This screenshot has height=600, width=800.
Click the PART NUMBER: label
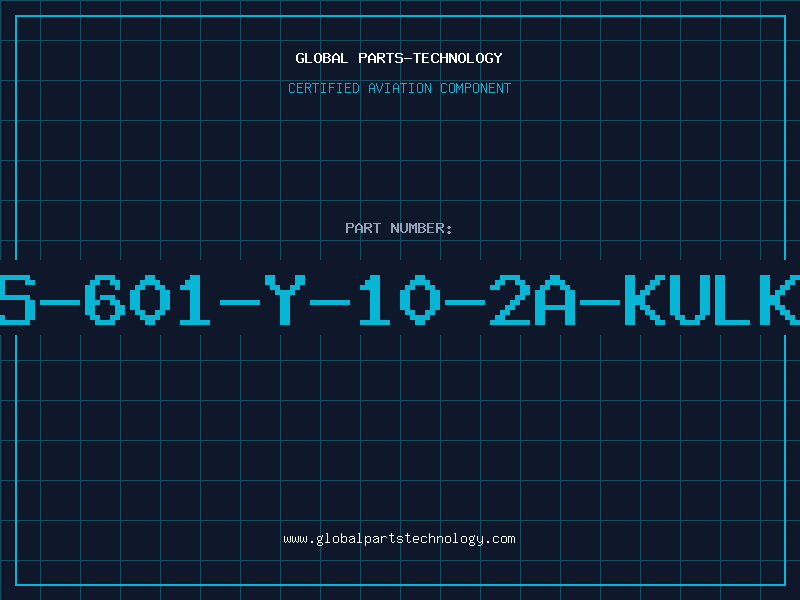399,228
